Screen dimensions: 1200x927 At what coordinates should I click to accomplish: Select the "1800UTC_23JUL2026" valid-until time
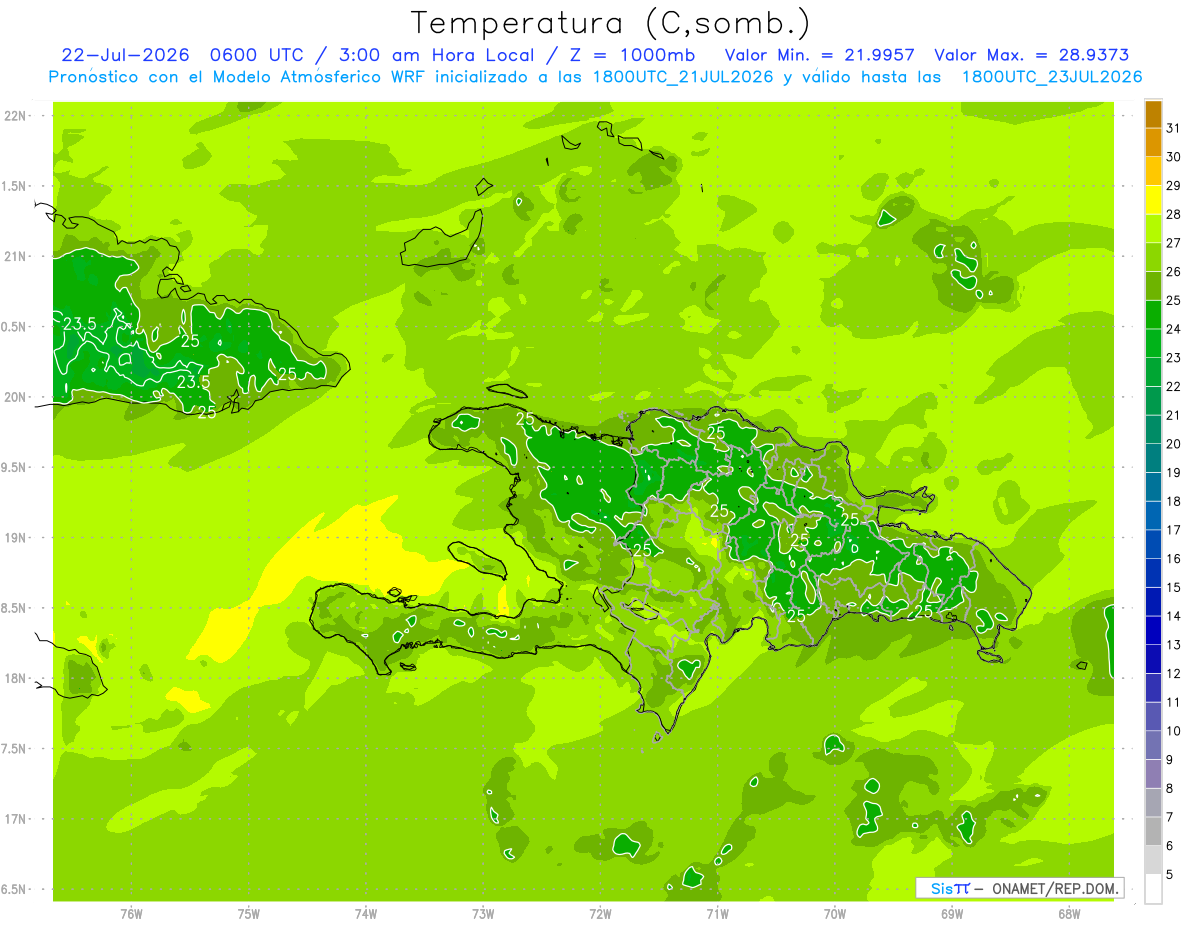[x=1052, y=77]
